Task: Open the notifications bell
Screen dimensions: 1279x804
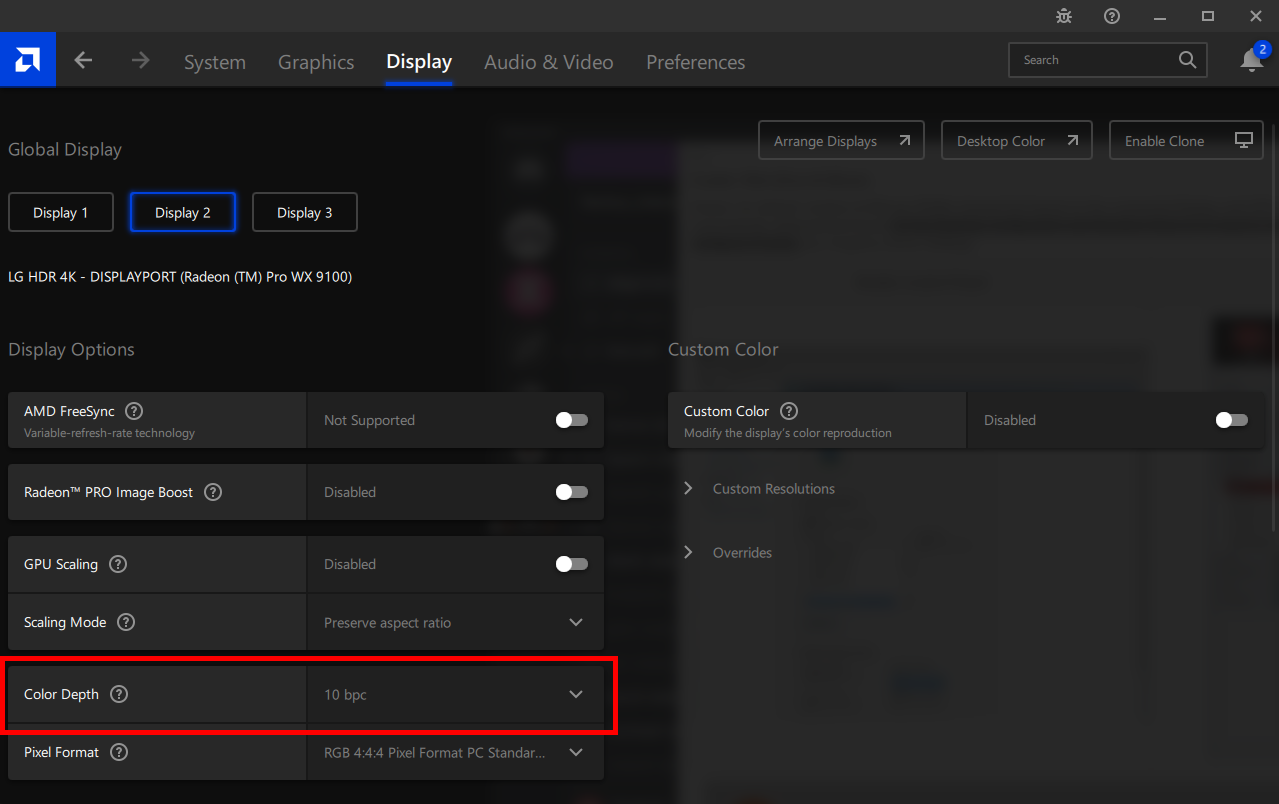Action: tap(1251, 60)
